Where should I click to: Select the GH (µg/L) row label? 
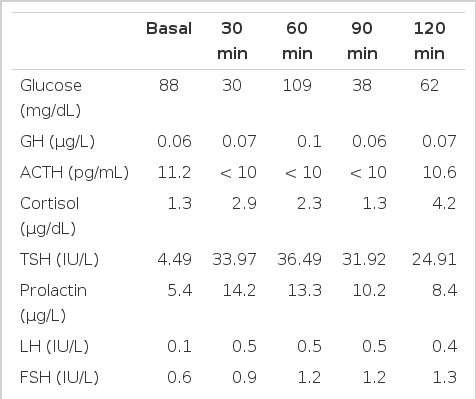pos(57,141)
